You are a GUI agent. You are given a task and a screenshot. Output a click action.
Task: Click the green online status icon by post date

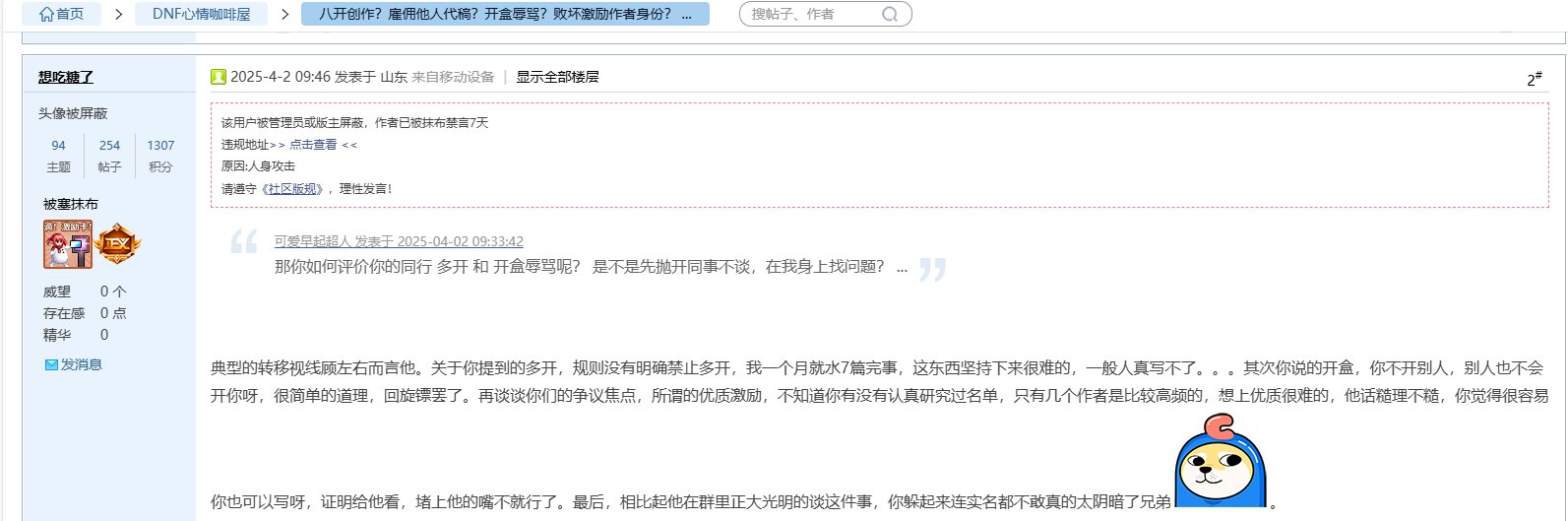219,77
